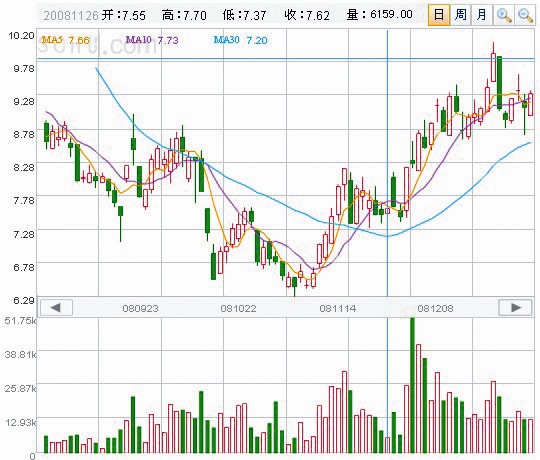Select the 081208 date marker
This screenshot has height=460, width=540.
pyautogui.click(x=435, y=308)
